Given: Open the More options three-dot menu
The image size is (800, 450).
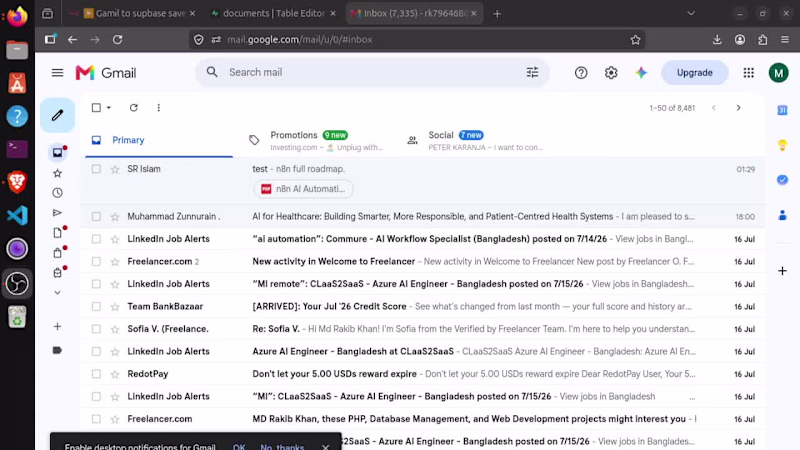Looking at the screenshot, I should click(x=159, y=108).
